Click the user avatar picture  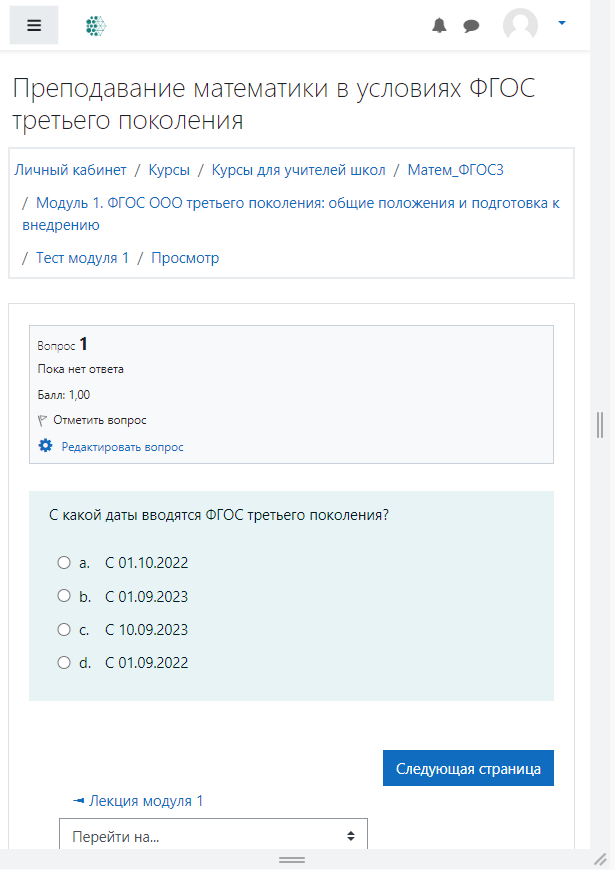tap(520, 25)
